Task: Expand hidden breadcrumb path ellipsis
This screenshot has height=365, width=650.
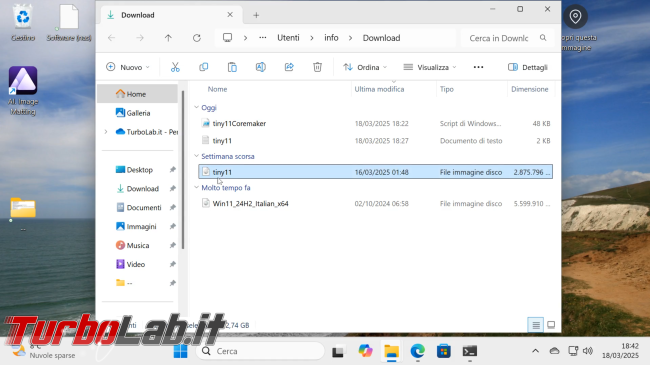Action: coord(263,38)
